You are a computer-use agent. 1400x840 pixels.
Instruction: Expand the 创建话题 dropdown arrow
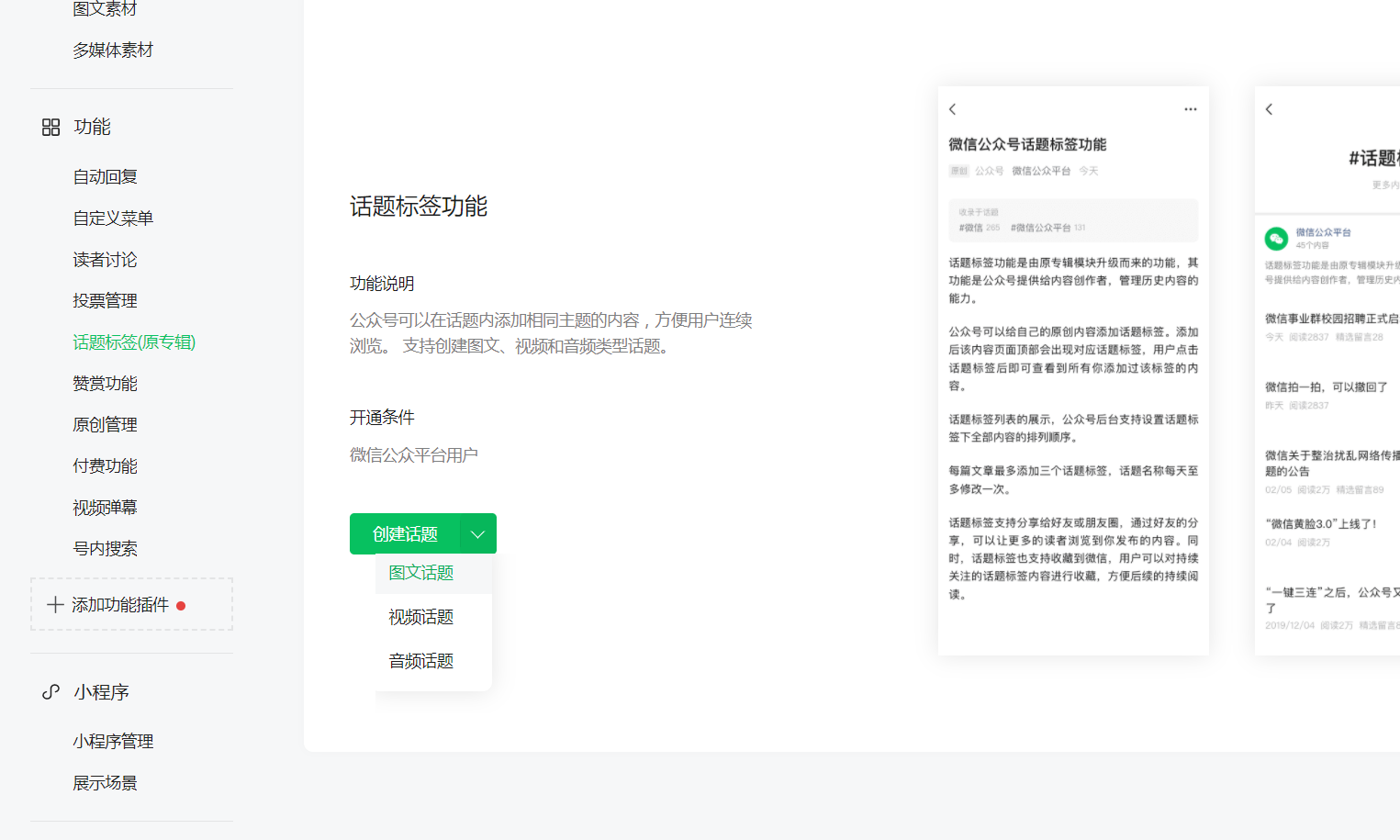coord(478,534)
